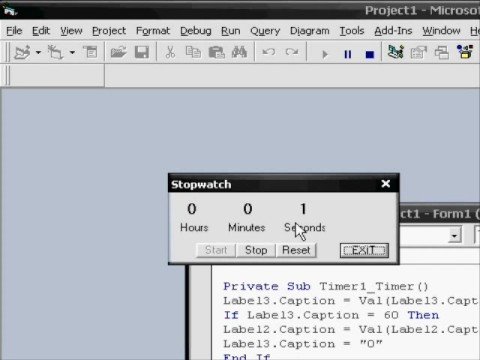Click the Minutes label in Stopwatch
Image resolution: width=480 pixels, height=360 pixels.
click(247, 228)
